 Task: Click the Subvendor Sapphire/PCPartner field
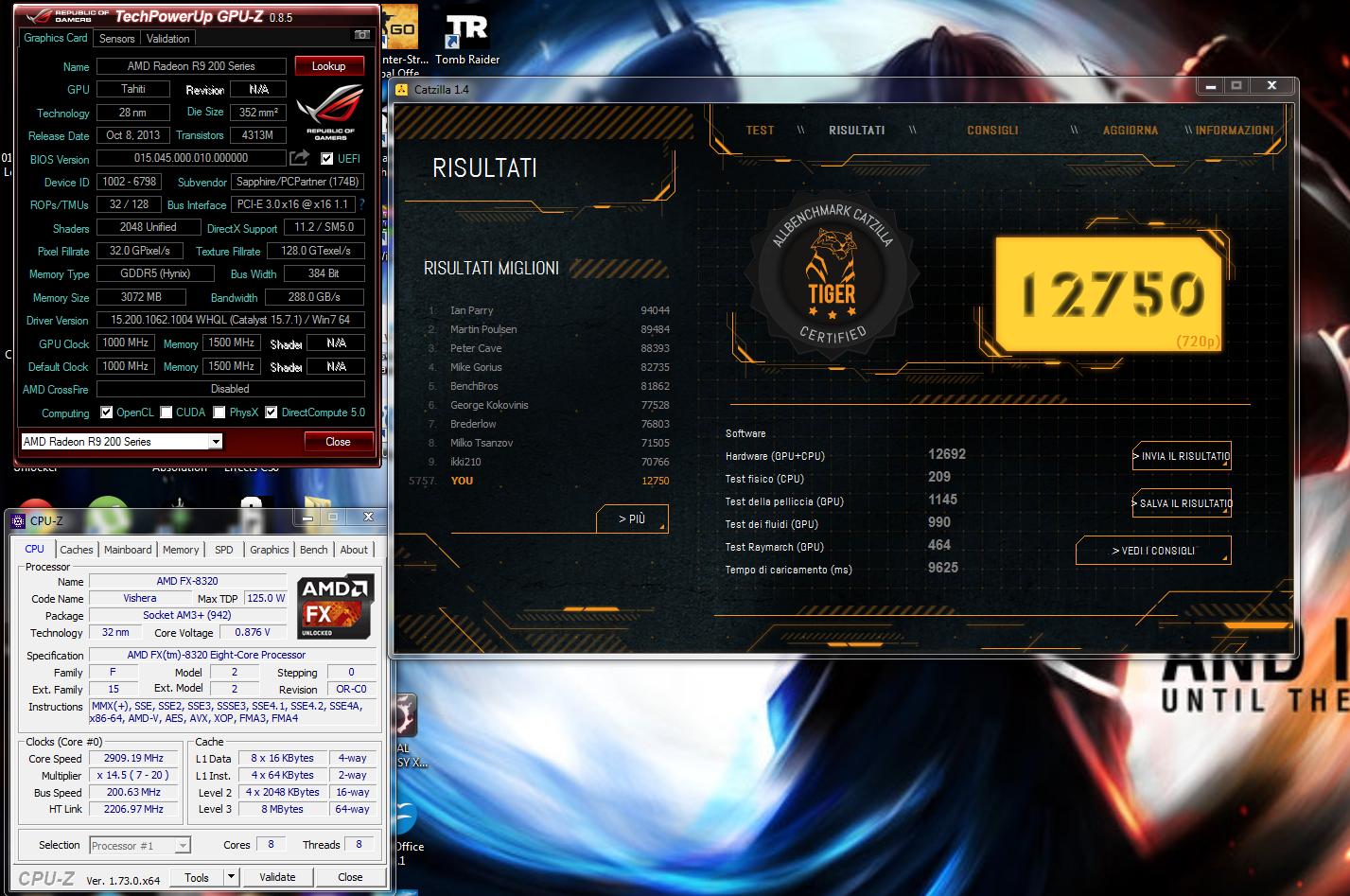[298, 182]
